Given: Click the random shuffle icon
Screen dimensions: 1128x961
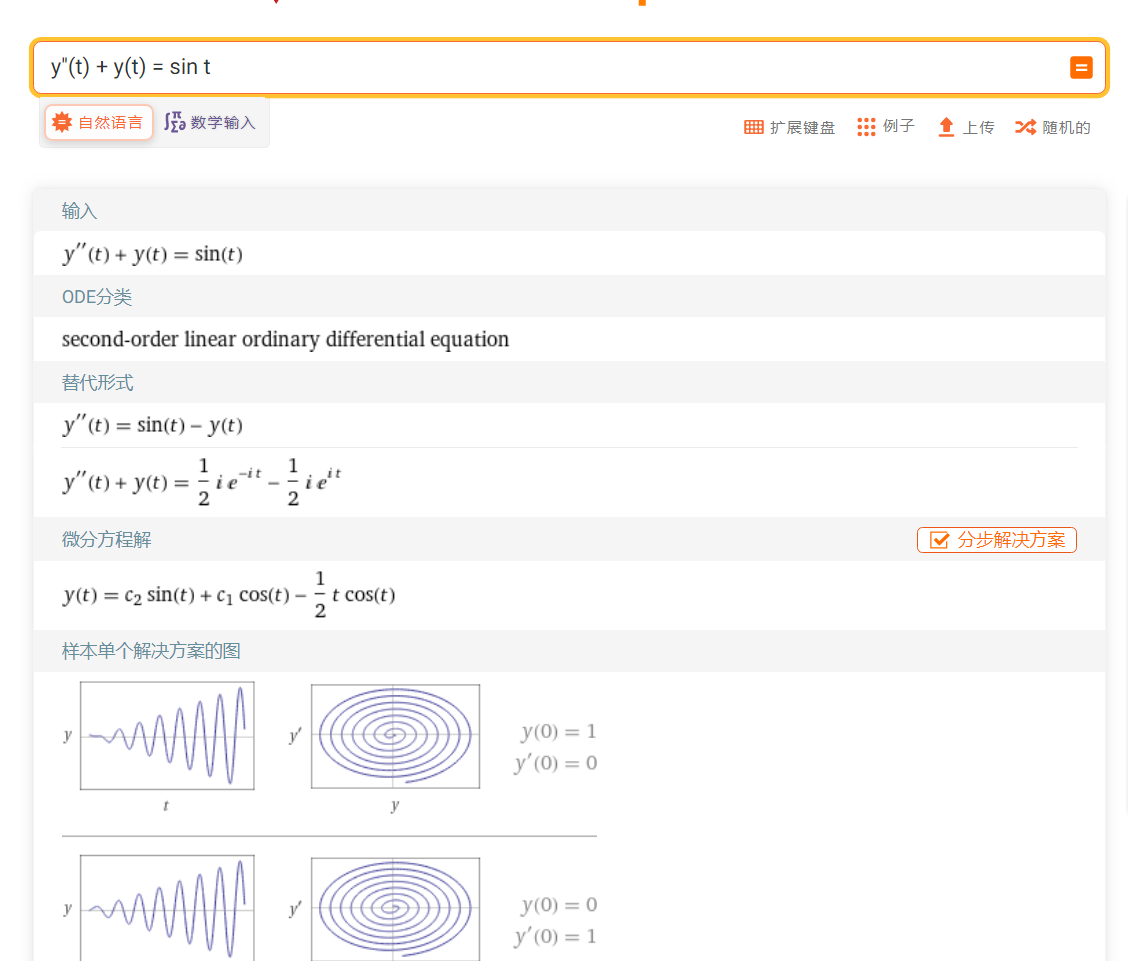Looking at the screenshot, I should click(x=1025, y=127).
